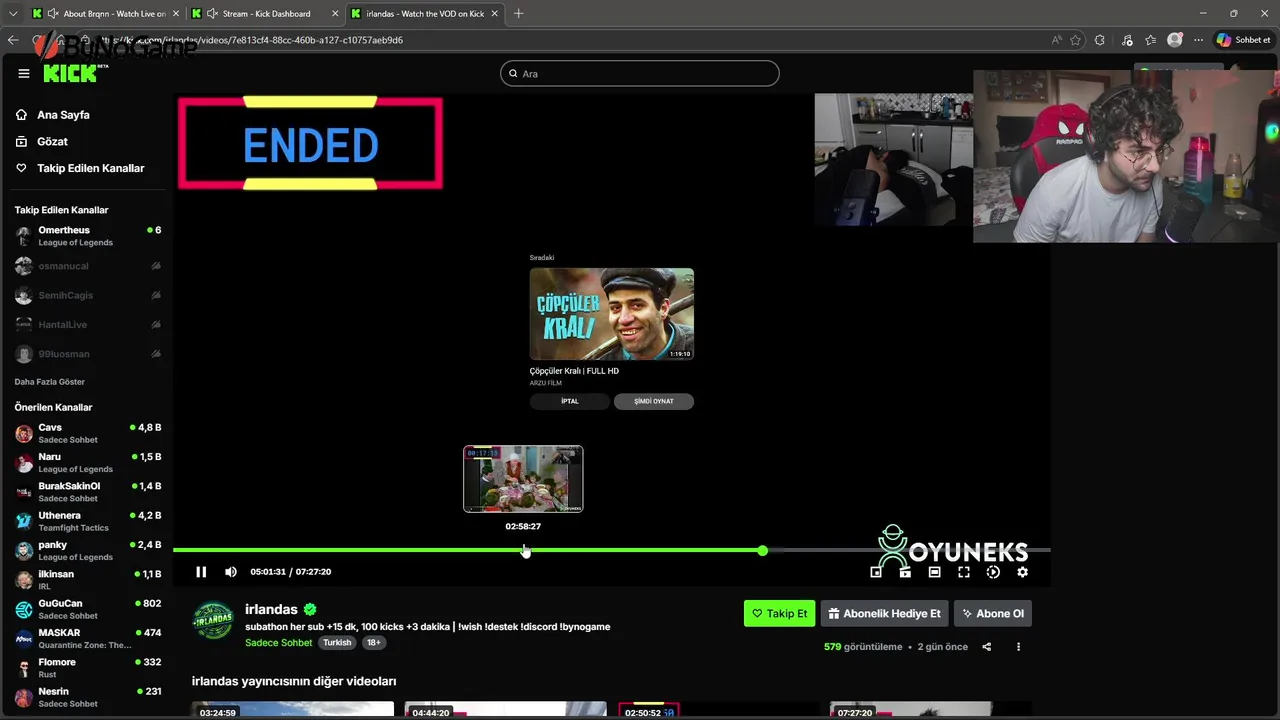
Task: Open browser three-dot settings menu
Action: (x=1198, y=40)
